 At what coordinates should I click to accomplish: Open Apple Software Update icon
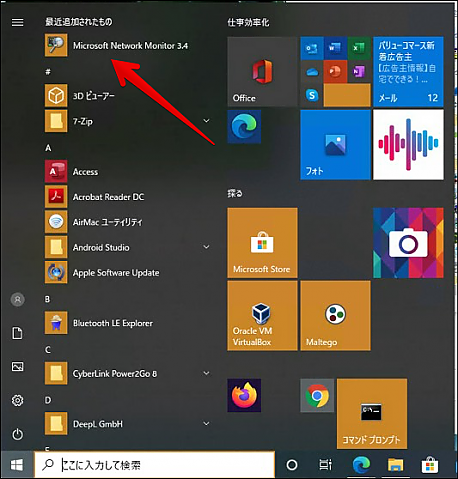56,272
